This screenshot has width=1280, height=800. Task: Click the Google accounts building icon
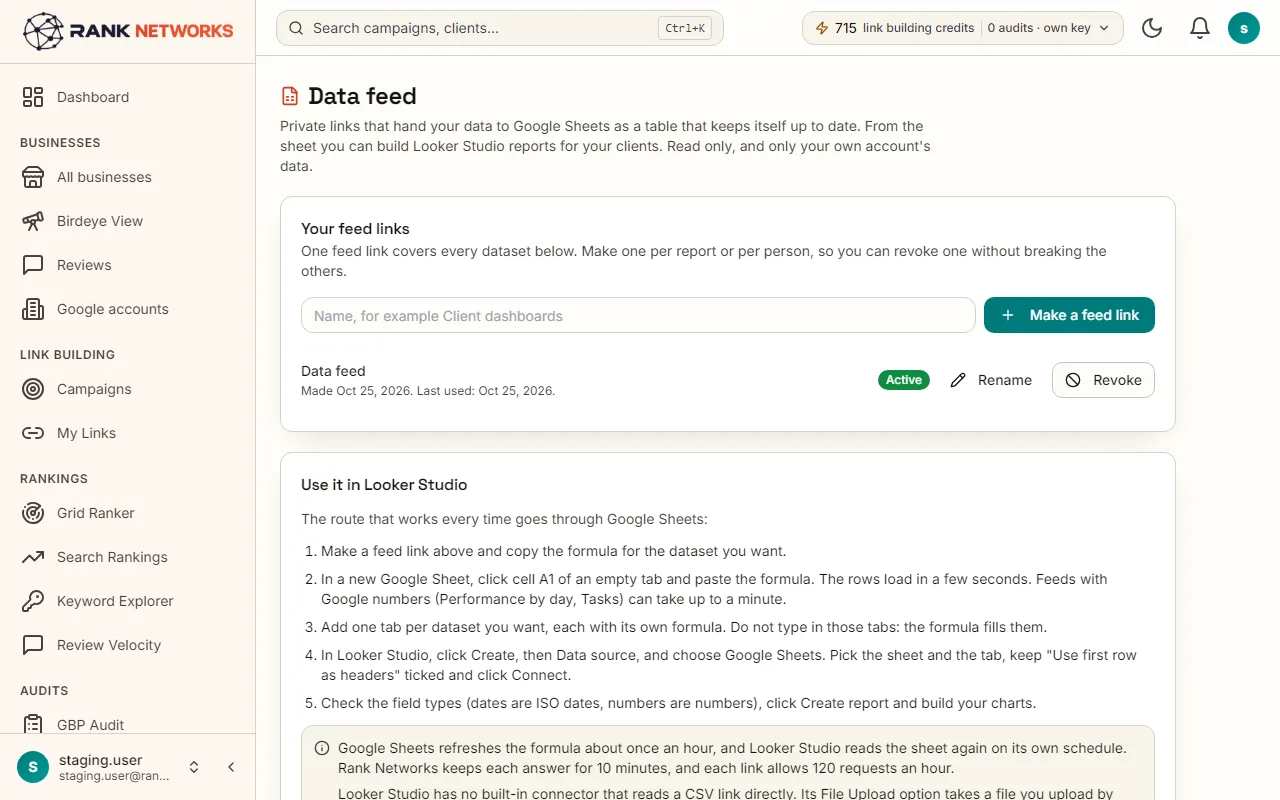tap(33, 309)
